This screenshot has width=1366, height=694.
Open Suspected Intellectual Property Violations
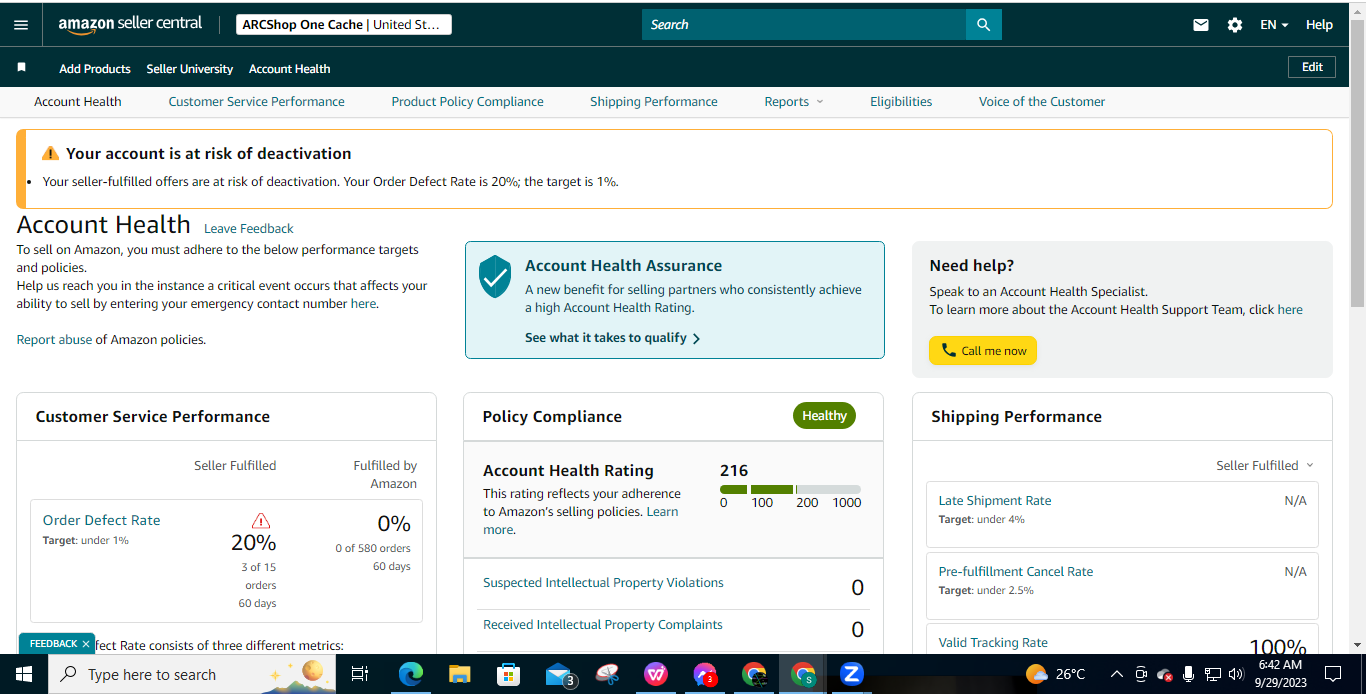tap(603, 583)
